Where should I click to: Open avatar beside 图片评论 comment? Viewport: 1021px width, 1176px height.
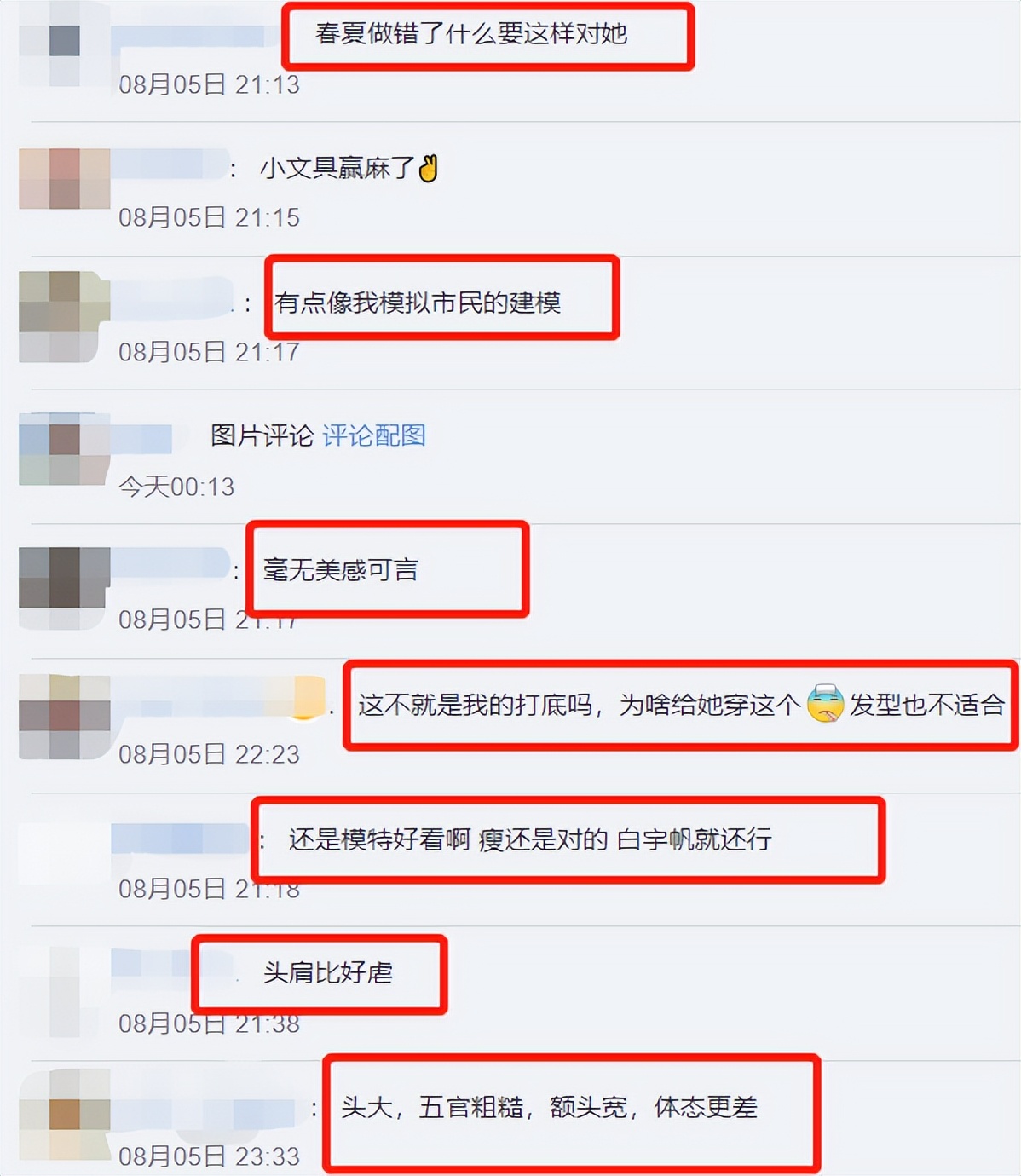point(64,449)
